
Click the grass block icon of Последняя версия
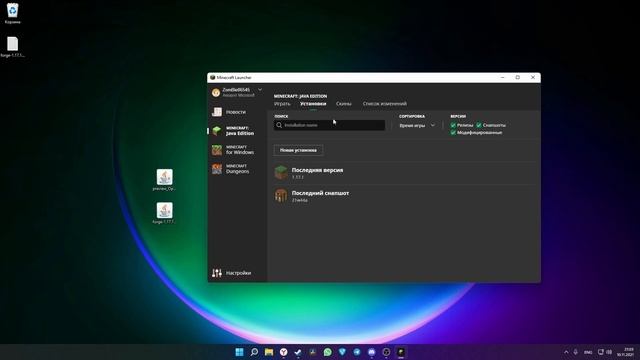tap(281, 173)
